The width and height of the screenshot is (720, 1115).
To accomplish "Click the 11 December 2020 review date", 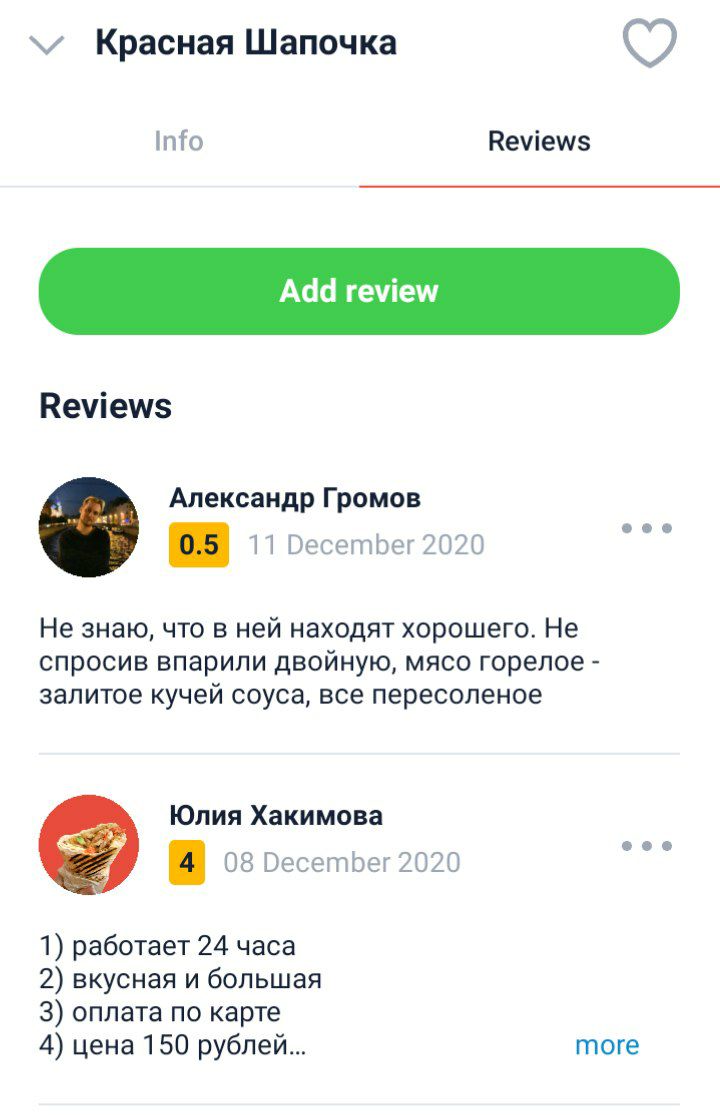I will pos(366,545).
